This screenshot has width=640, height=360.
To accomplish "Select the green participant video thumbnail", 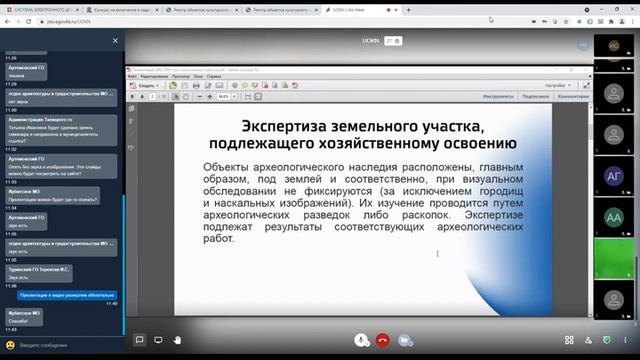I will click(614, 259).
